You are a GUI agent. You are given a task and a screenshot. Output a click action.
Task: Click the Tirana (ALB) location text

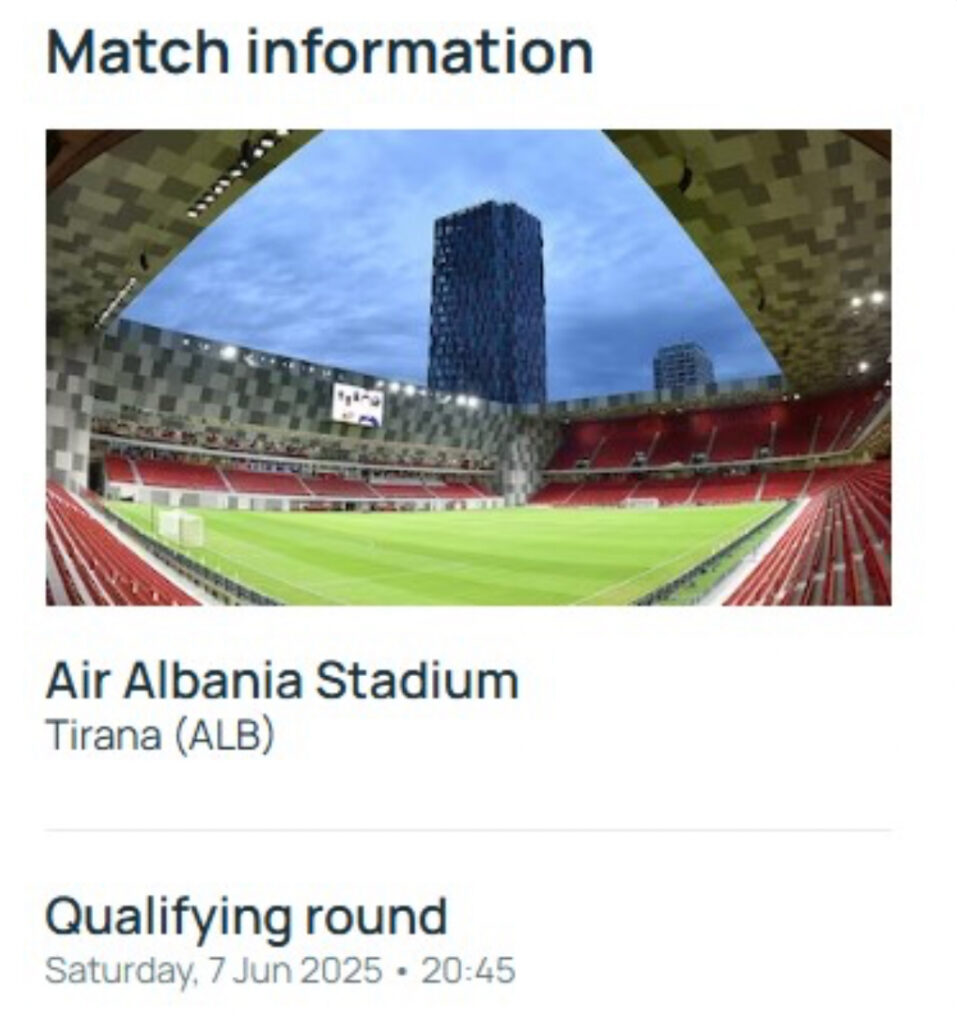click(160, 736)
